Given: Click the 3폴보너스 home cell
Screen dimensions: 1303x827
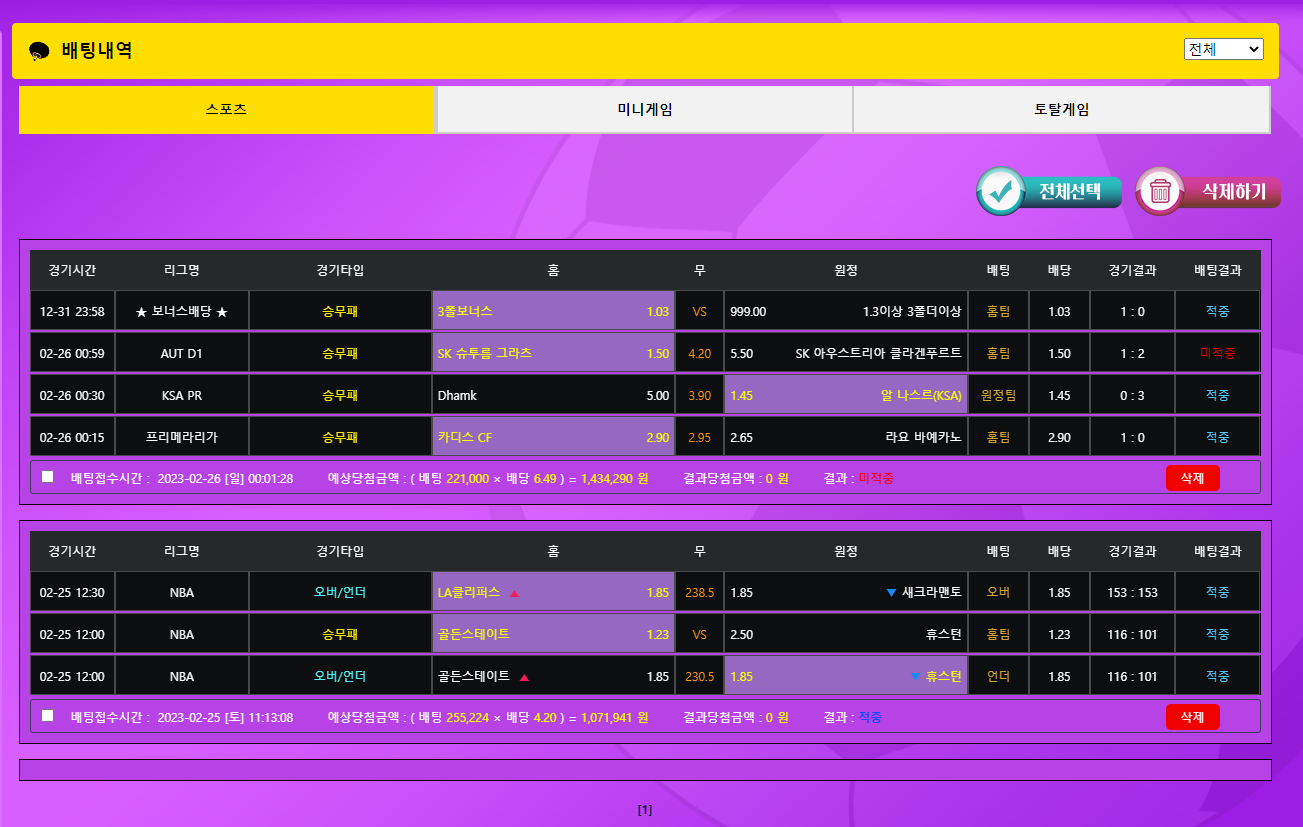Looking at the screenshot, I should pos(552,312).
